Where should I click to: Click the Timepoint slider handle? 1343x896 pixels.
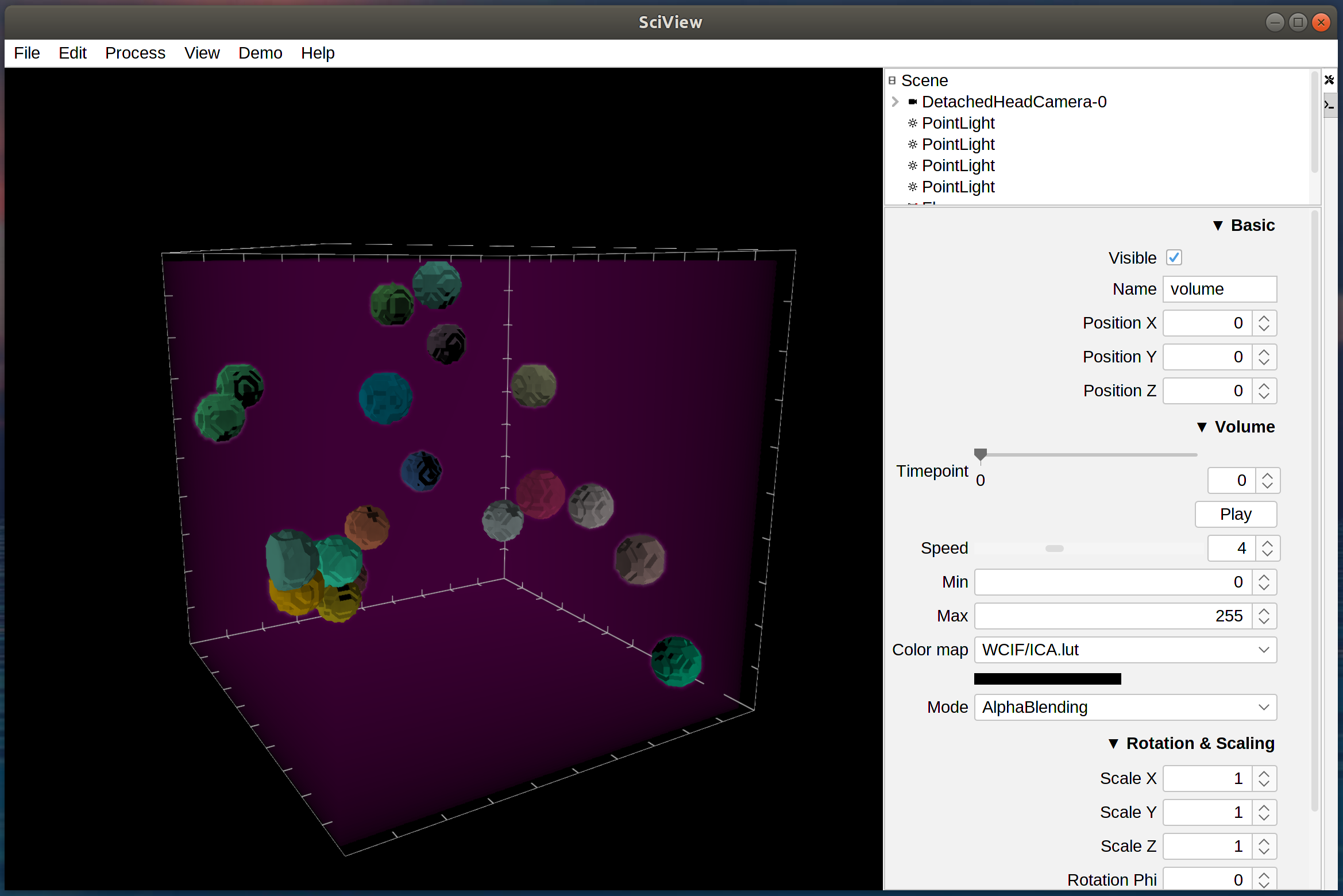[981, 454]
